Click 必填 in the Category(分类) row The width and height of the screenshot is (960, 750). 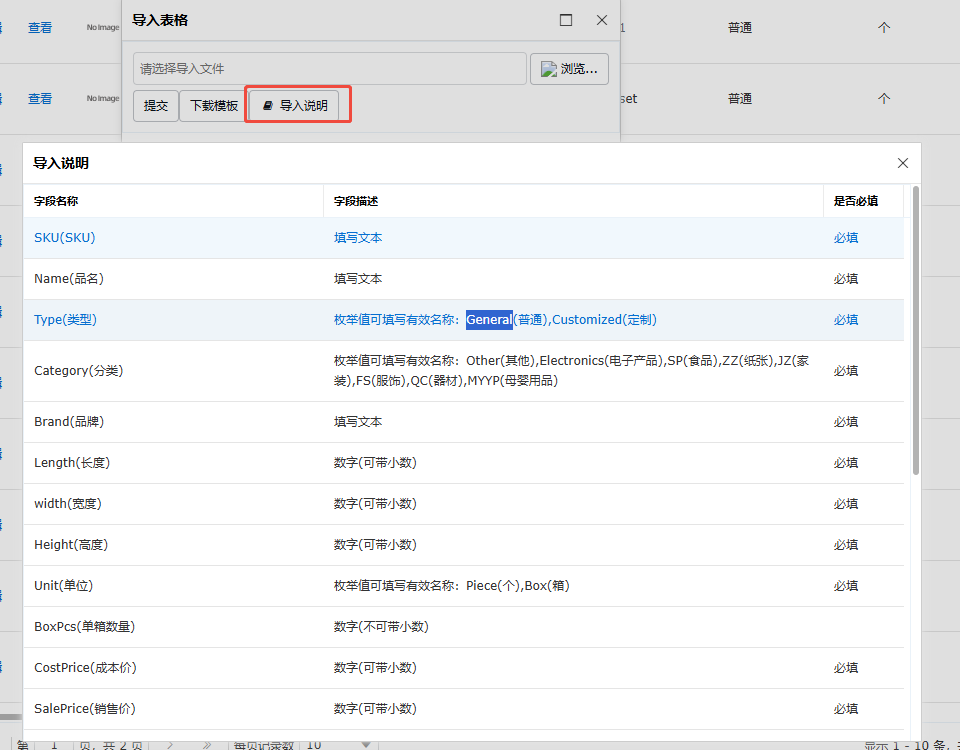click(x=846, y=370)
